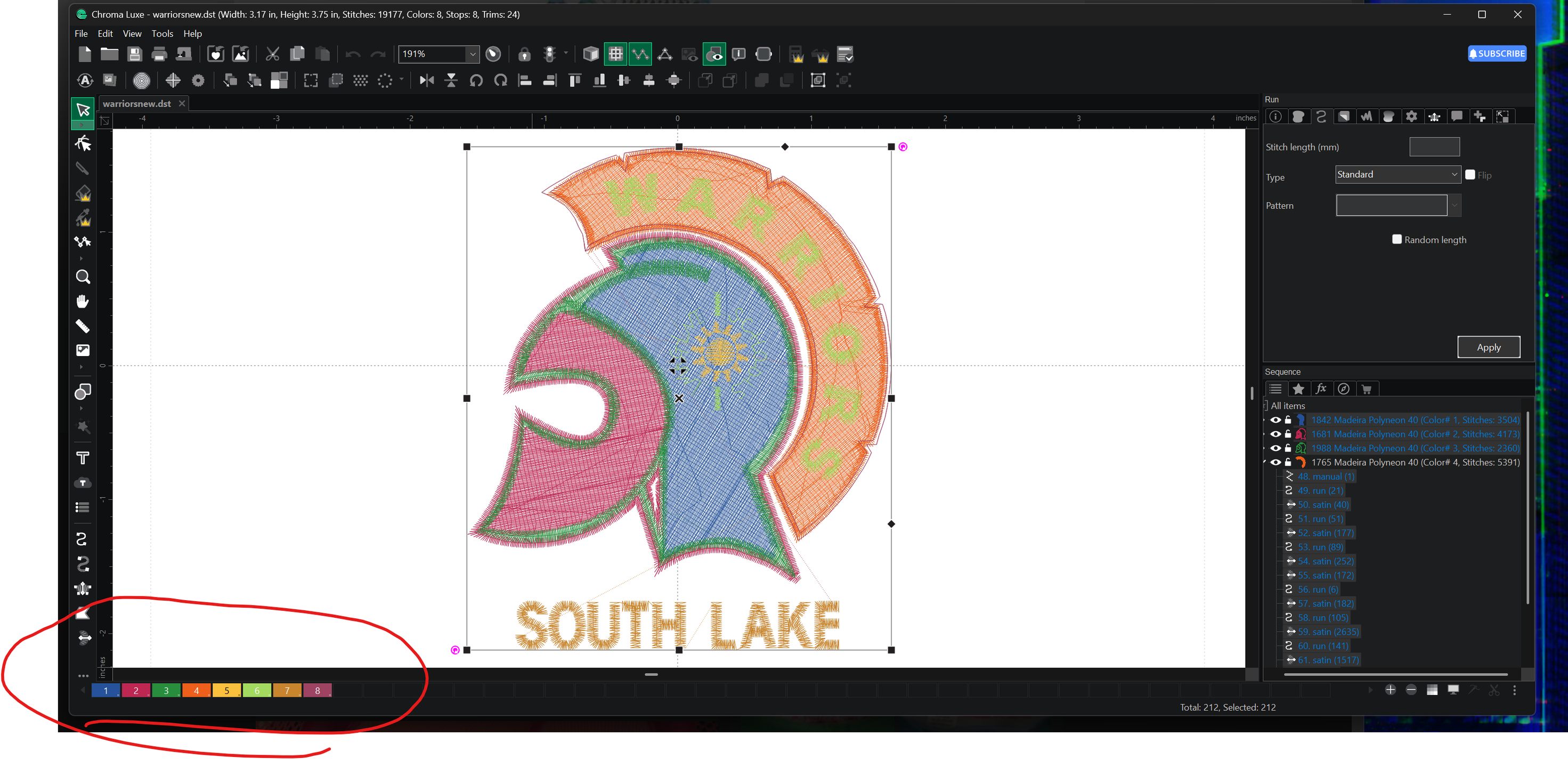Open the traffic light dropdown arrow
1568x759 pixels.
click(x=565, y=53)
